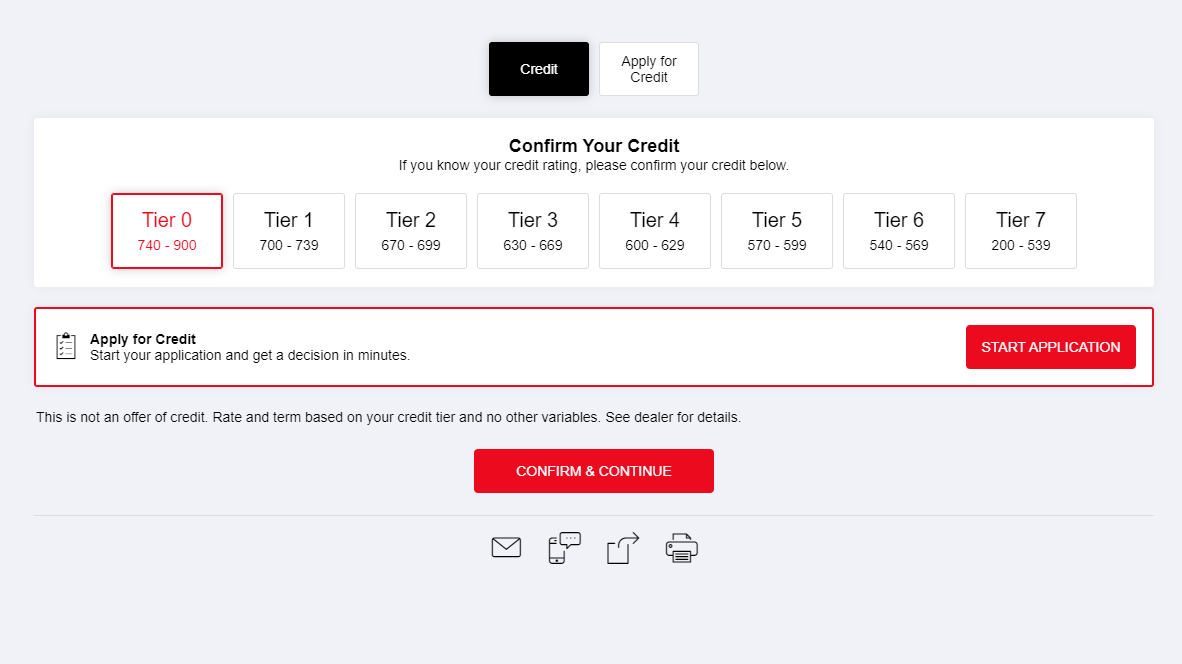Click the Confirm Your Credit heading
The height and width of the screenshot is (664, 1182).
(594, 145)
